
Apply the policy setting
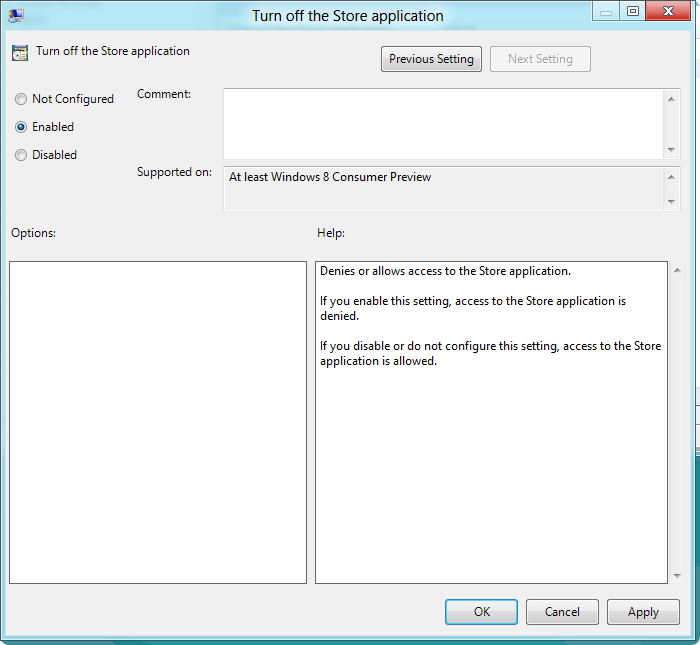point(643,612)
